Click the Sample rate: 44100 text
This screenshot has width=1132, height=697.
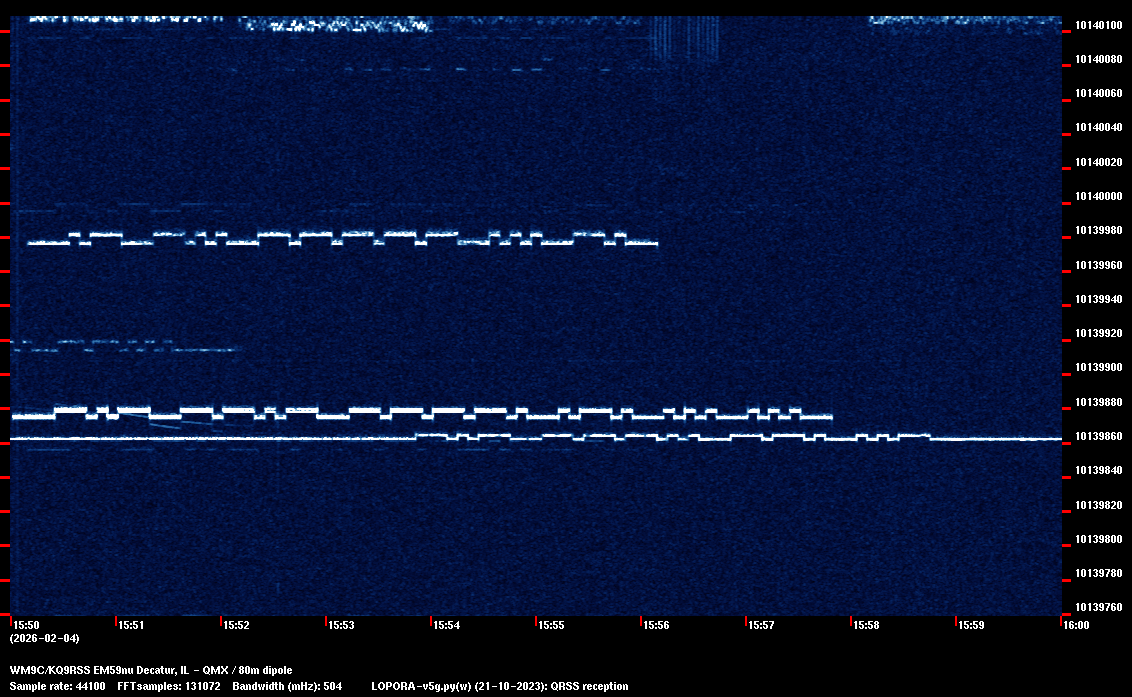click(58, 686)
